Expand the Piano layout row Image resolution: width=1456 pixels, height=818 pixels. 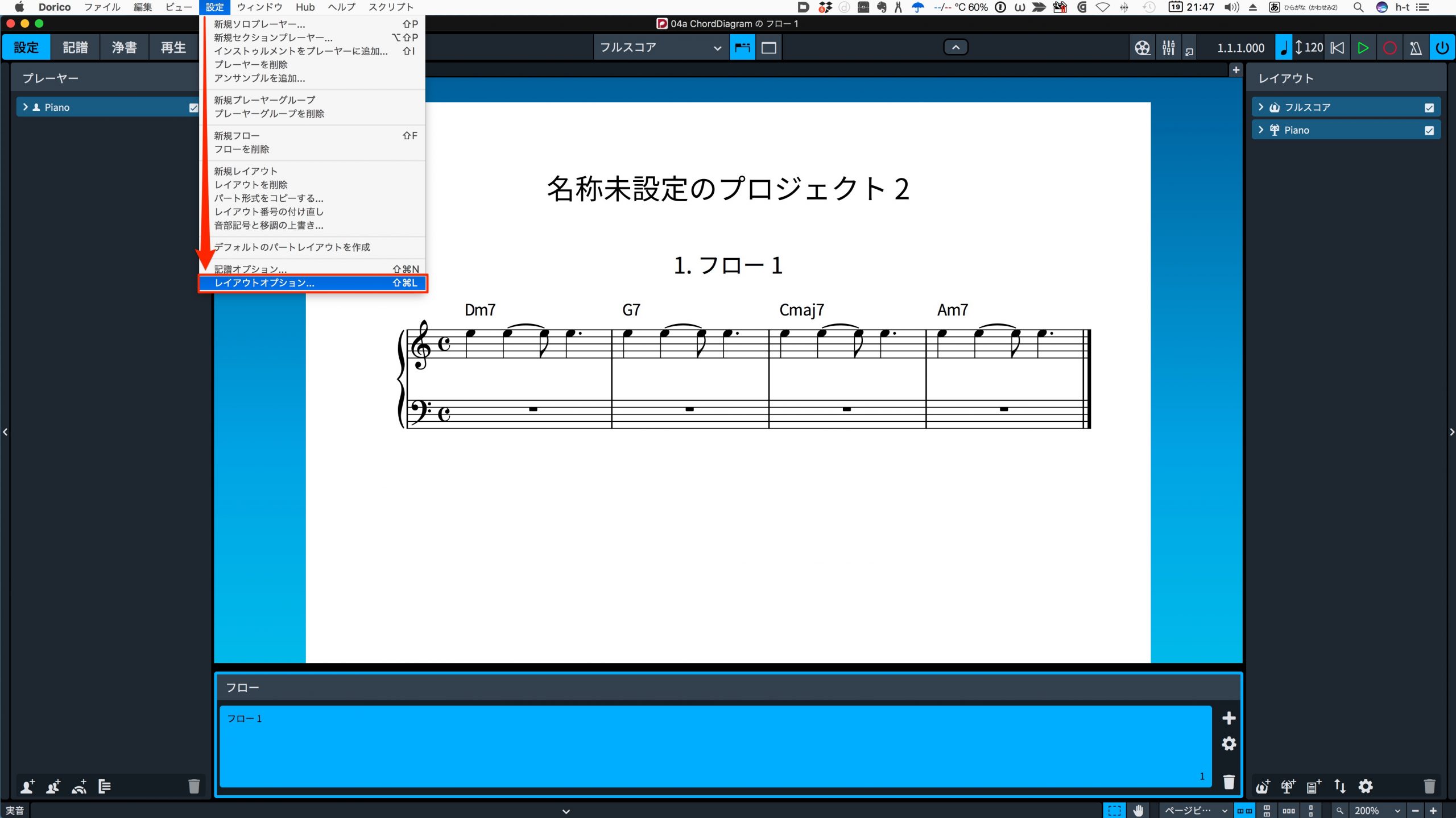(x=1261, y=130)
